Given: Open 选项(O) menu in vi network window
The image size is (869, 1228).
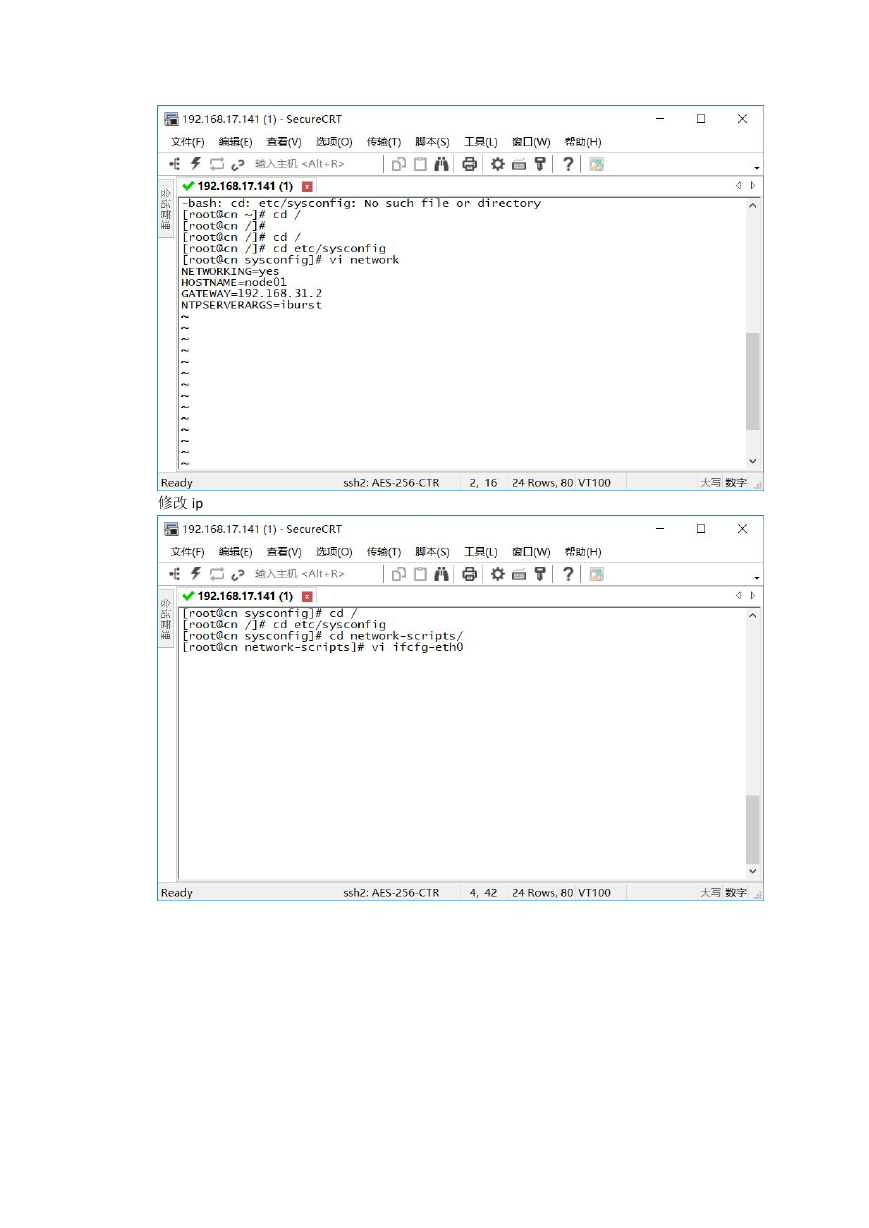Looking at the screenshot, I should pyautogui.click(x=334, y=142).
